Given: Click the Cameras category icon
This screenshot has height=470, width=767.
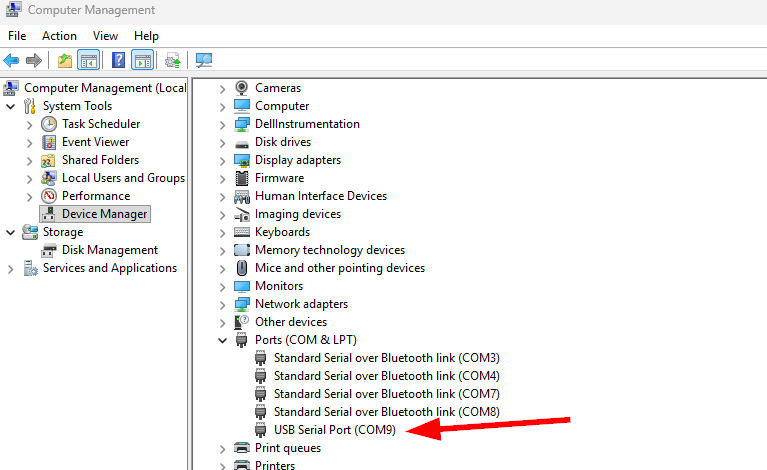Looking at the screenshot, I should (242, 88).
